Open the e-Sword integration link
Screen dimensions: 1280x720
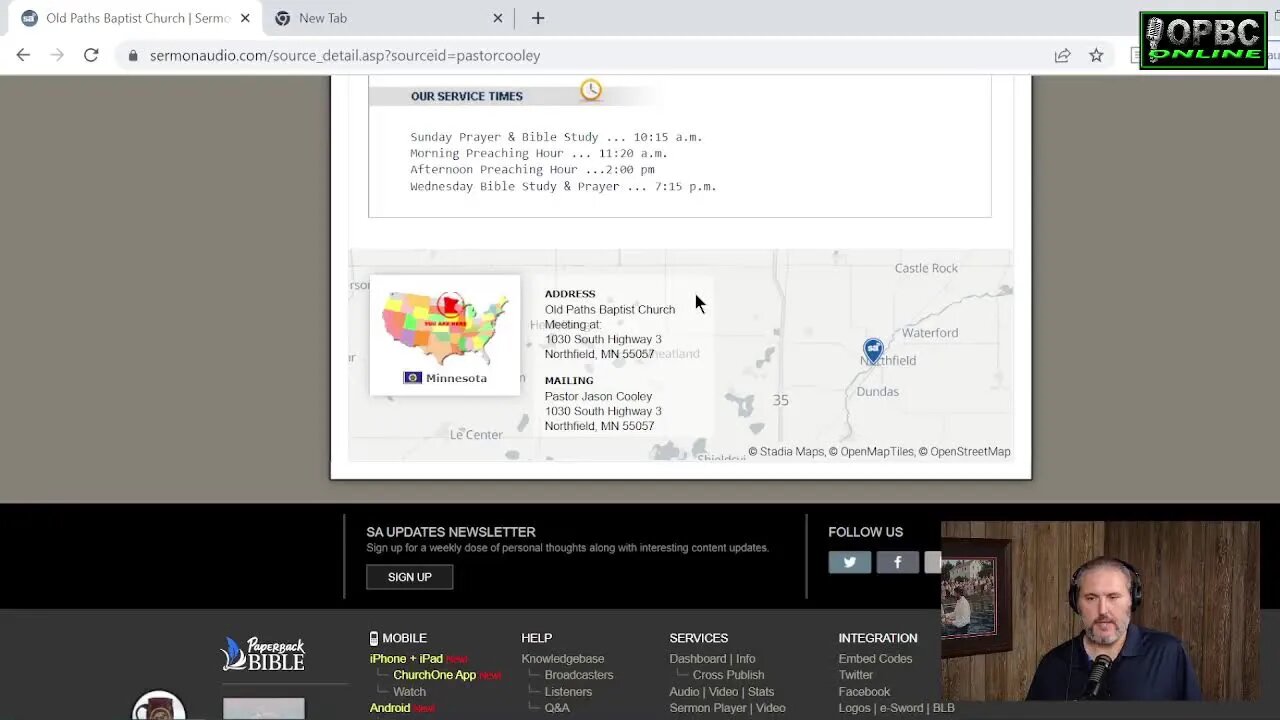[x=901, y=708]
